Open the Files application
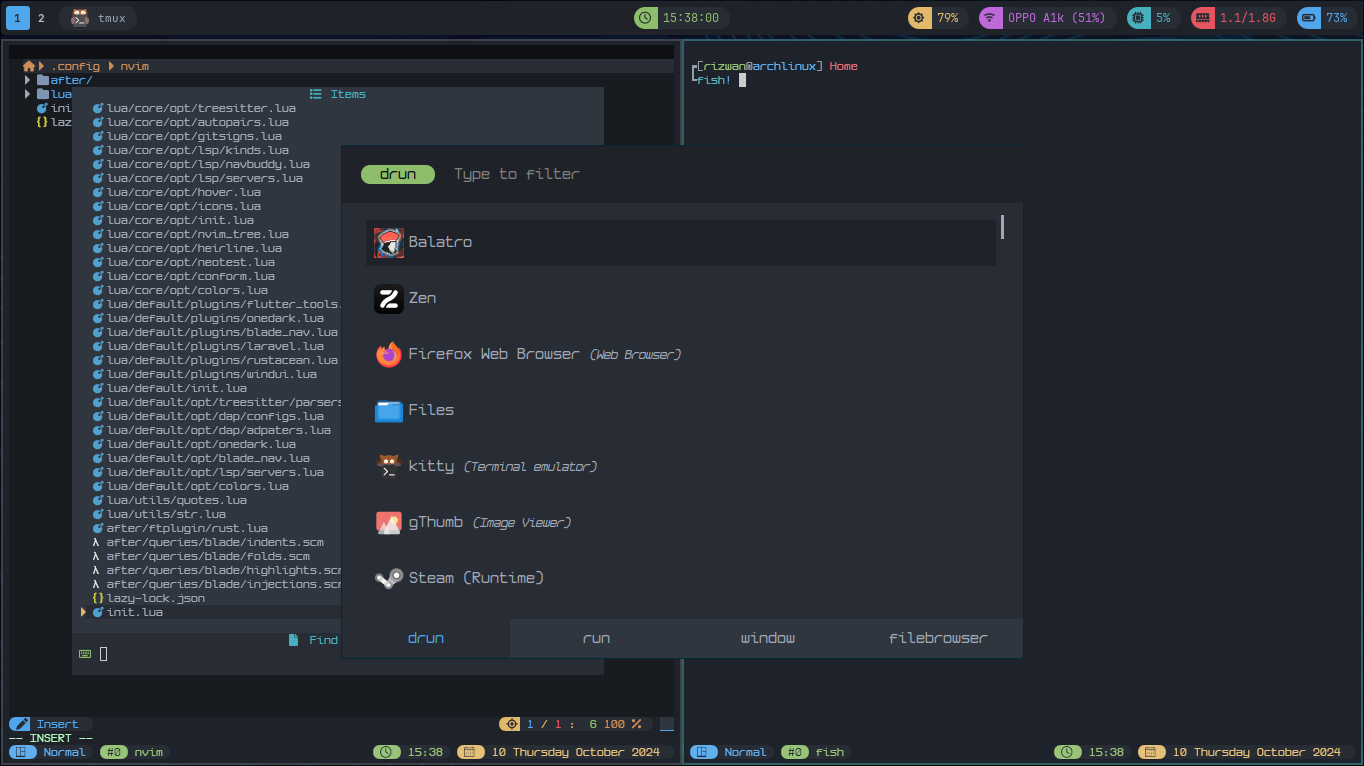The height and width of the screenshot is (766, 1364). pos(430,410)
